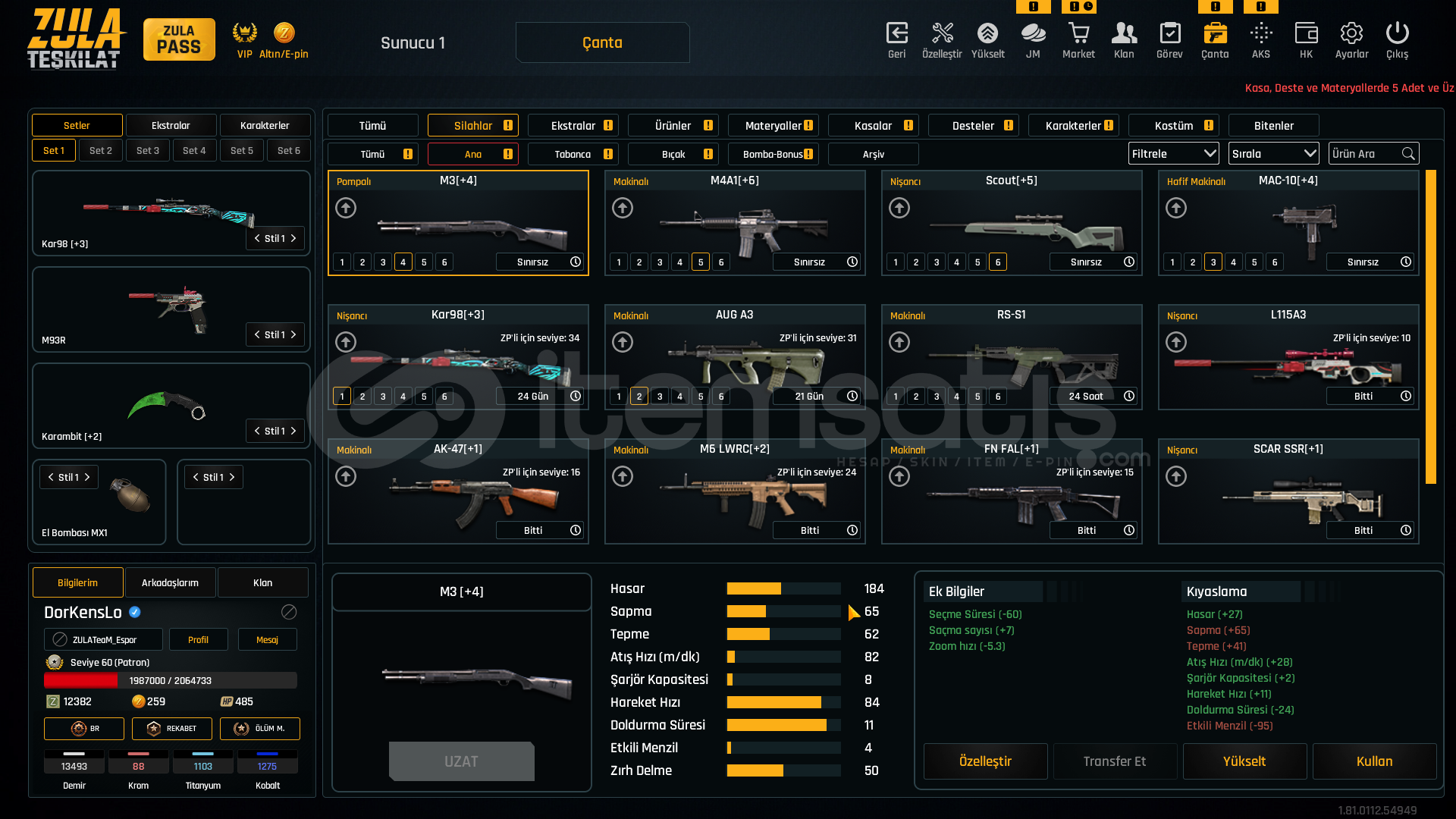Screen dimensions: 1456x819
Task: Click upgrade arrow on M4A1[+6] card
Action: point(623,208)
